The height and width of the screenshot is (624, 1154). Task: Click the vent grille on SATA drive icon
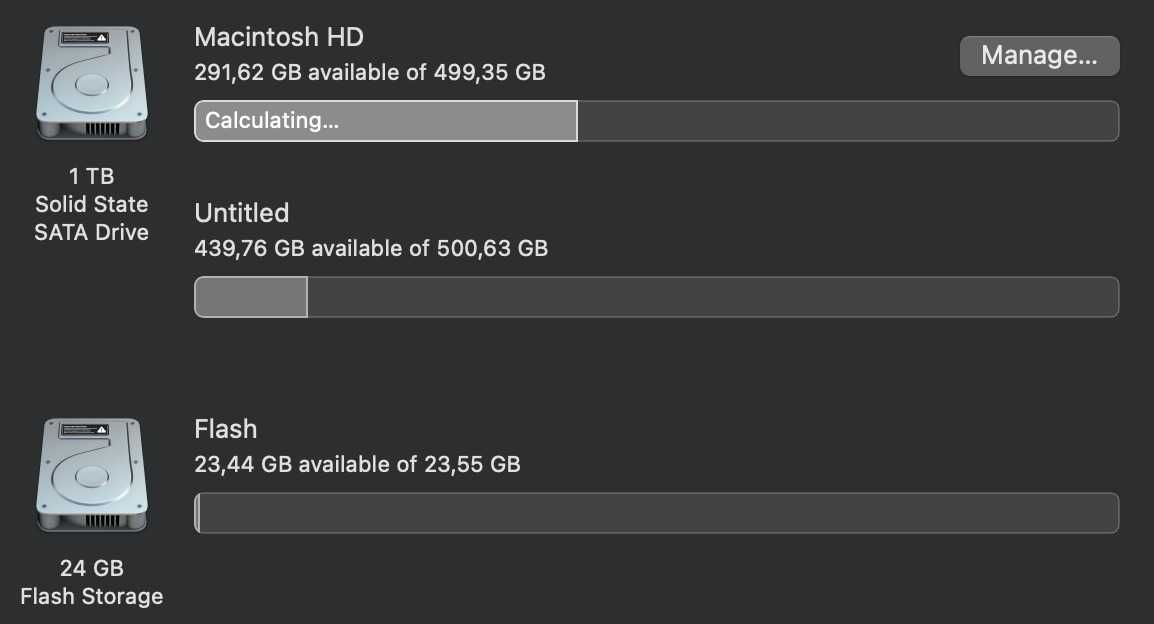[x=102, y=130]
